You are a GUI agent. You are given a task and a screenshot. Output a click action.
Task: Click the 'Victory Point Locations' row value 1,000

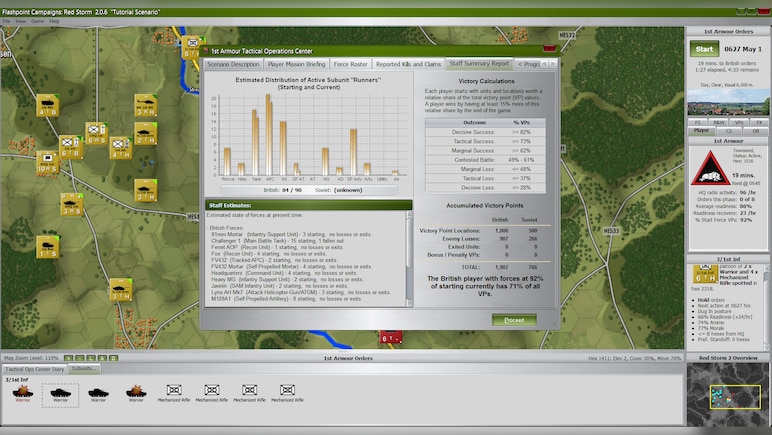tap(502, 230)
